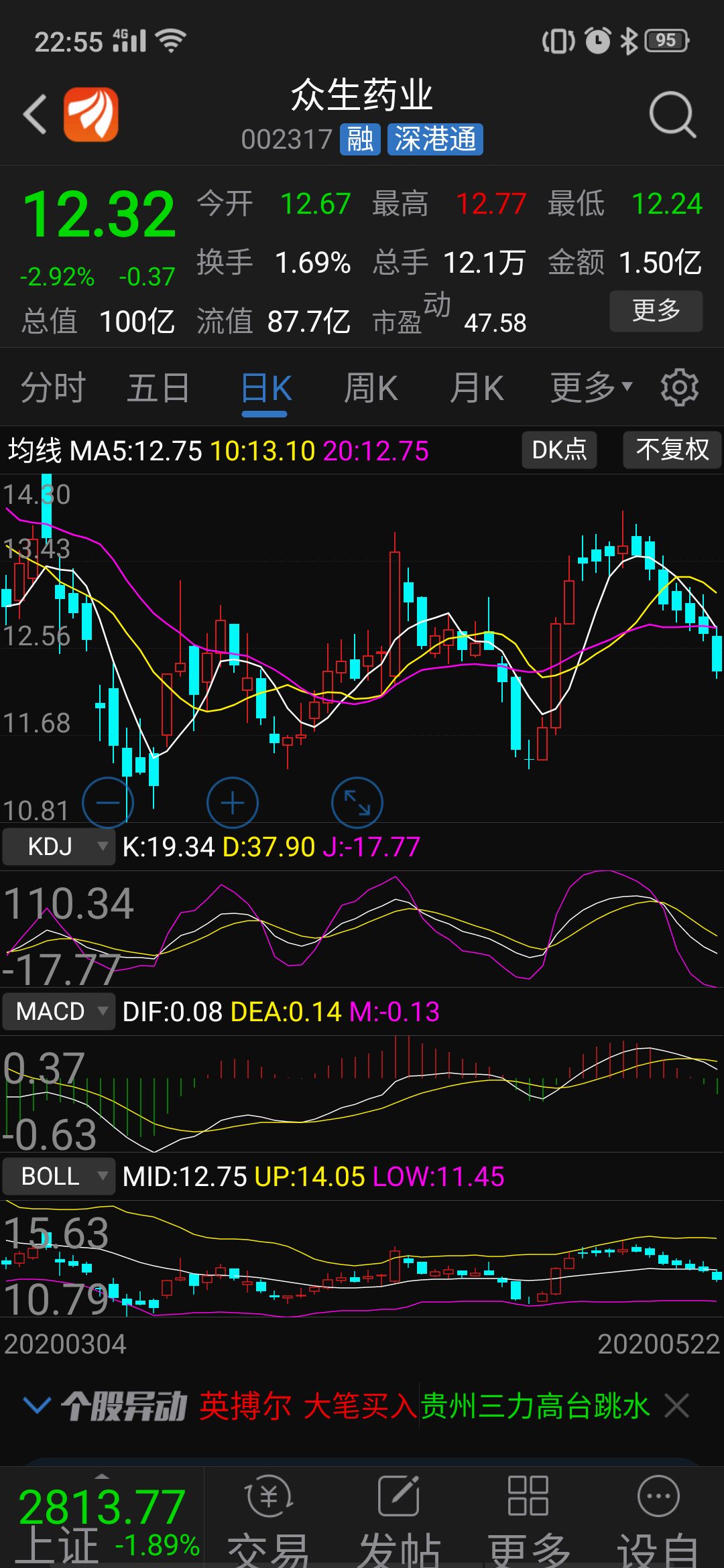Tap the 众生药业 stock title
Viewport: 724px width, 1568px height.
(362, 96)
